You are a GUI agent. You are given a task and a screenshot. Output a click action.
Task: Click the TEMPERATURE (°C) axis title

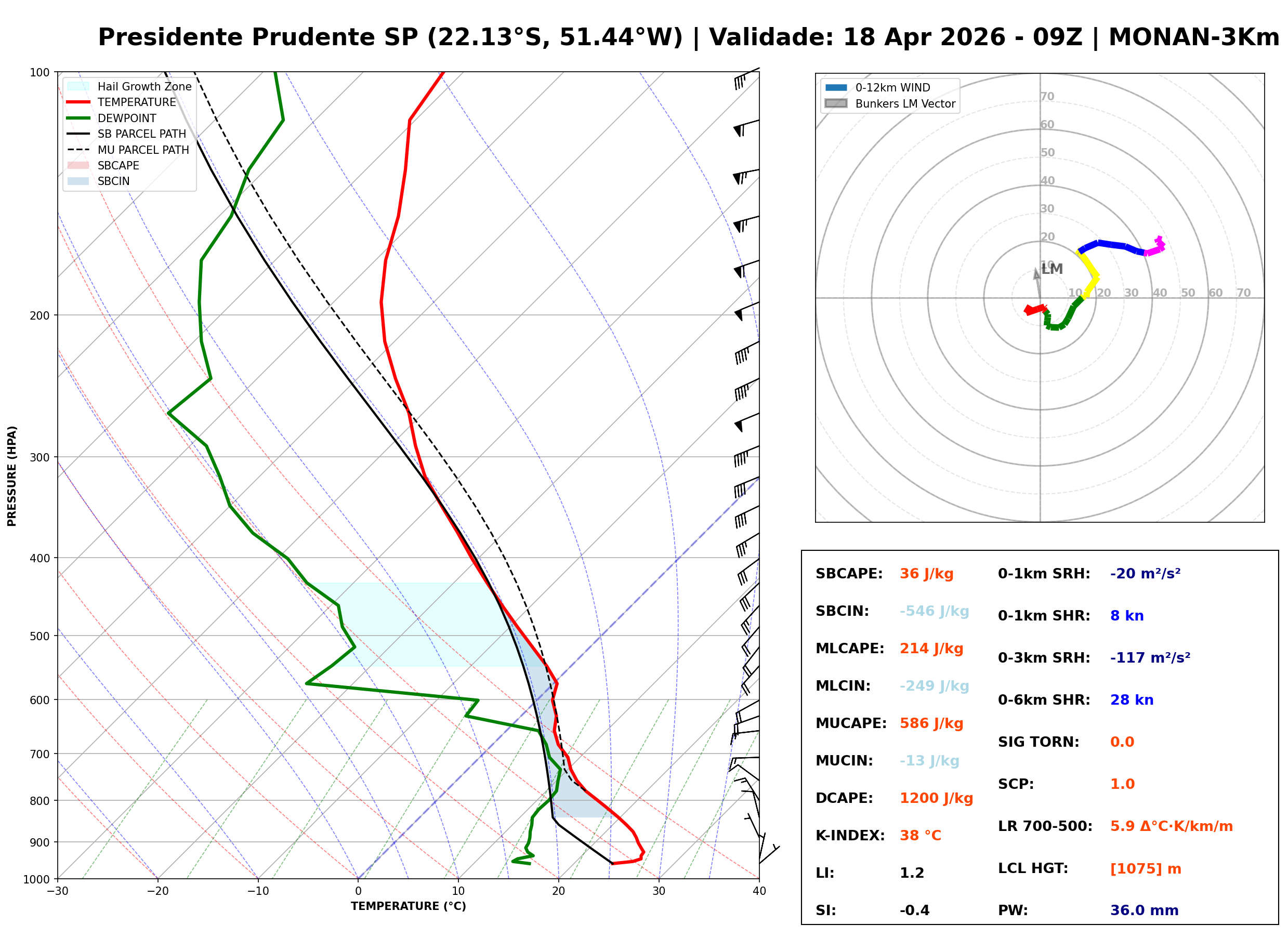tap(408, 907)
